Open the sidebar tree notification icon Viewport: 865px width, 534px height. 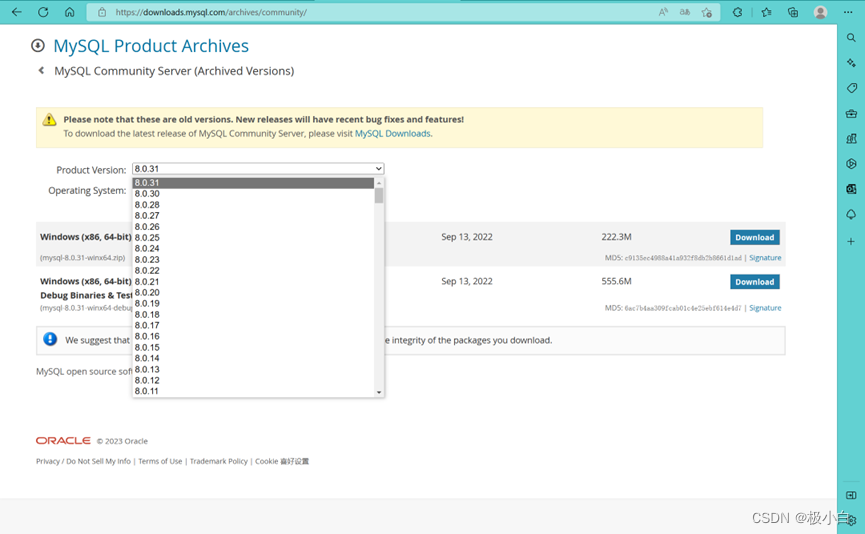coord(851,215)
